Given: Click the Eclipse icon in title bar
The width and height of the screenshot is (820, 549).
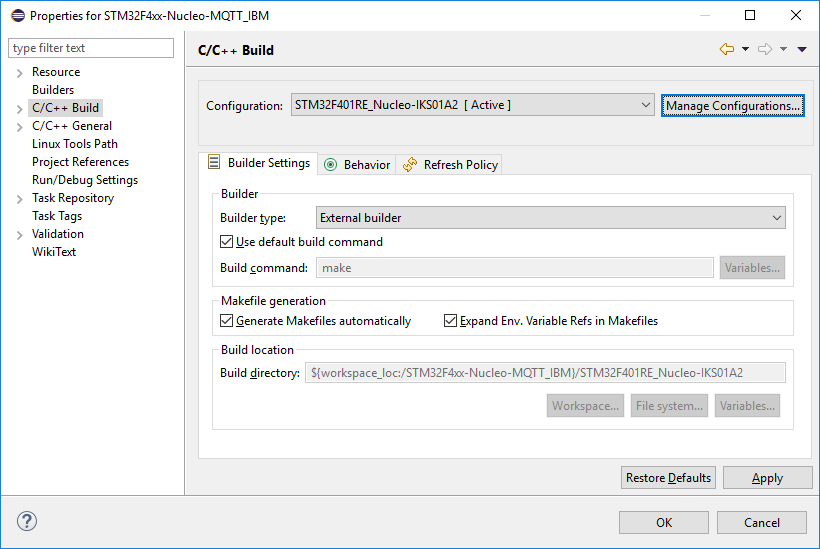Looking at the screenshot, I should (18, 16).
